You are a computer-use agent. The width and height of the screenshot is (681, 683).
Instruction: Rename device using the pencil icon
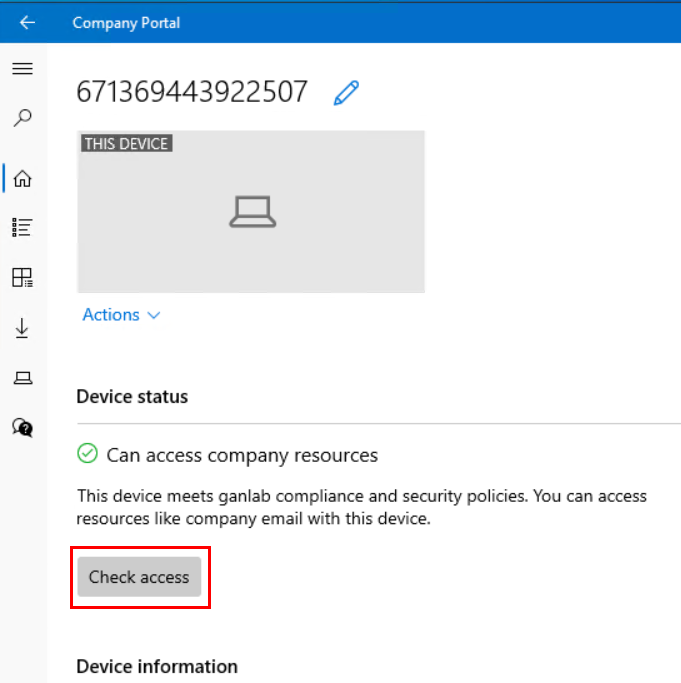click(346, 93)
